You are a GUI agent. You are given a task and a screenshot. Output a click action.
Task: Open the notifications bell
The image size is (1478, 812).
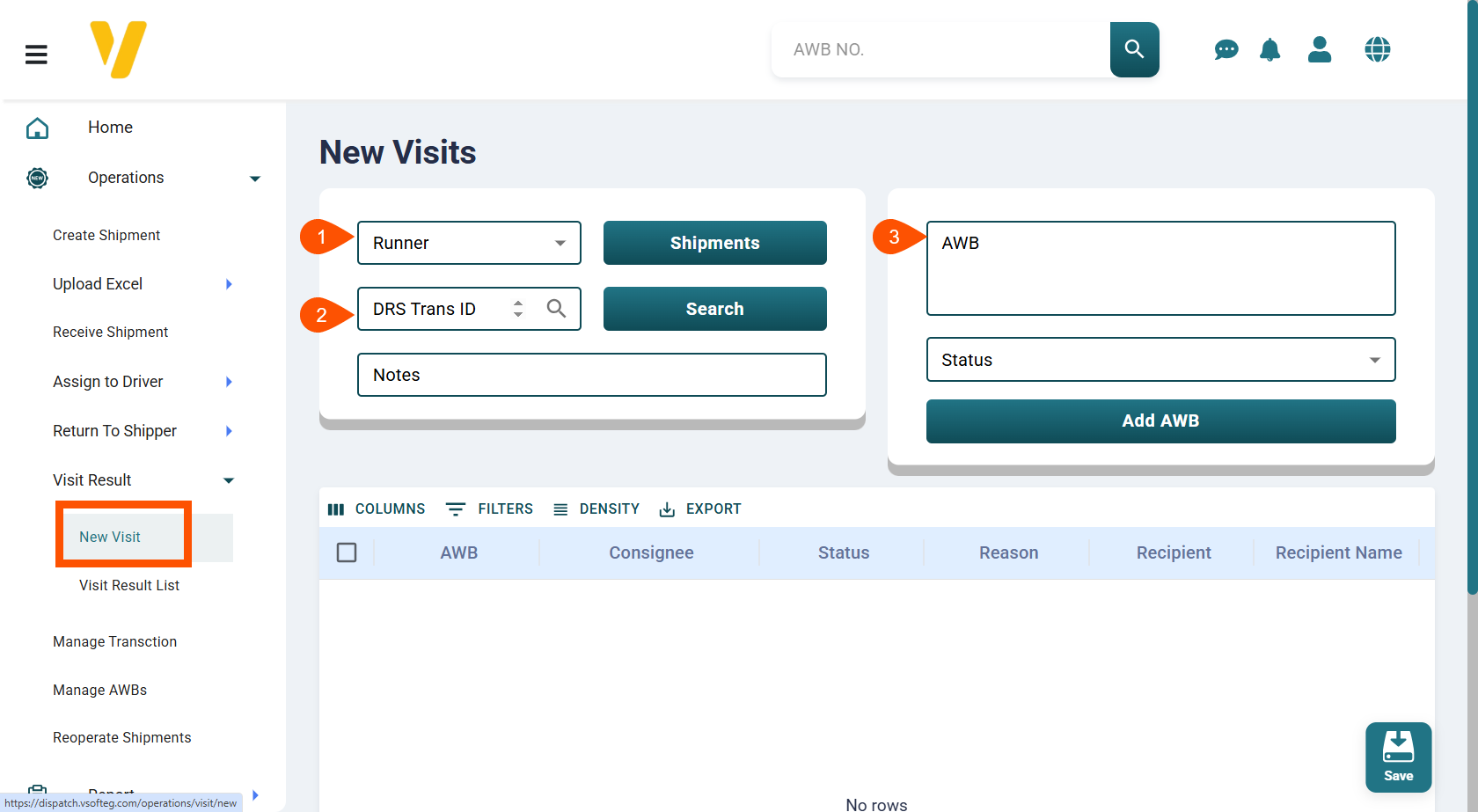[1269, 50]
